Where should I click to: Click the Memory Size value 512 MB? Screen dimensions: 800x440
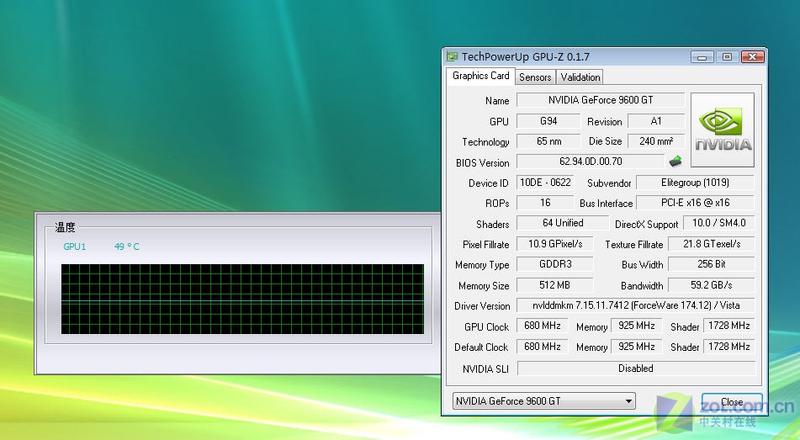(555, 285)
